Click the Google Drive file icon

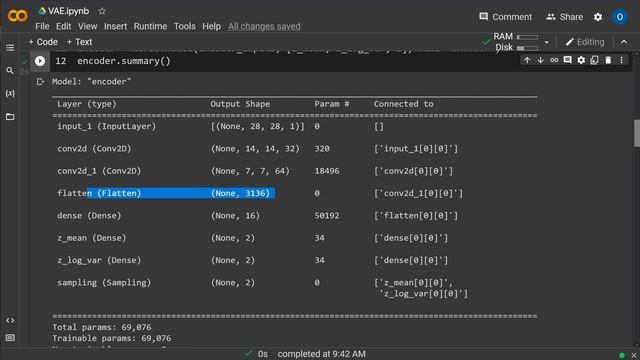pyautogui.click(x=42, y=11)
